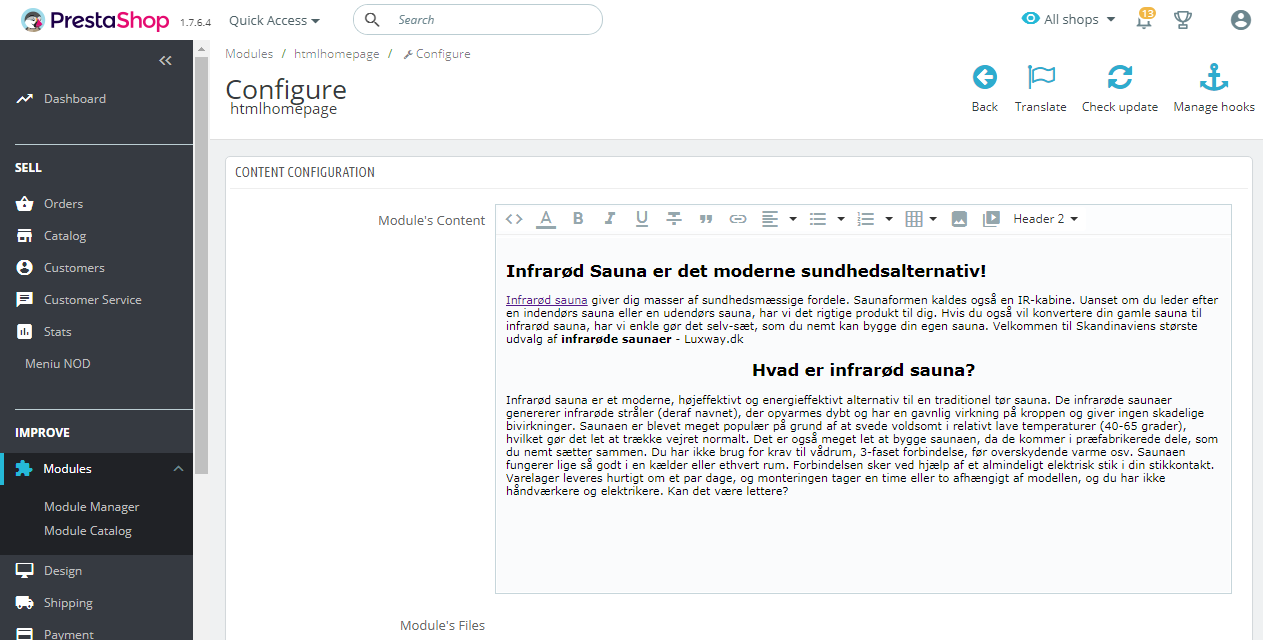Toggle underline formatting in editor
This screenshot has height=640, width=1263.
[x=642, y=219]
